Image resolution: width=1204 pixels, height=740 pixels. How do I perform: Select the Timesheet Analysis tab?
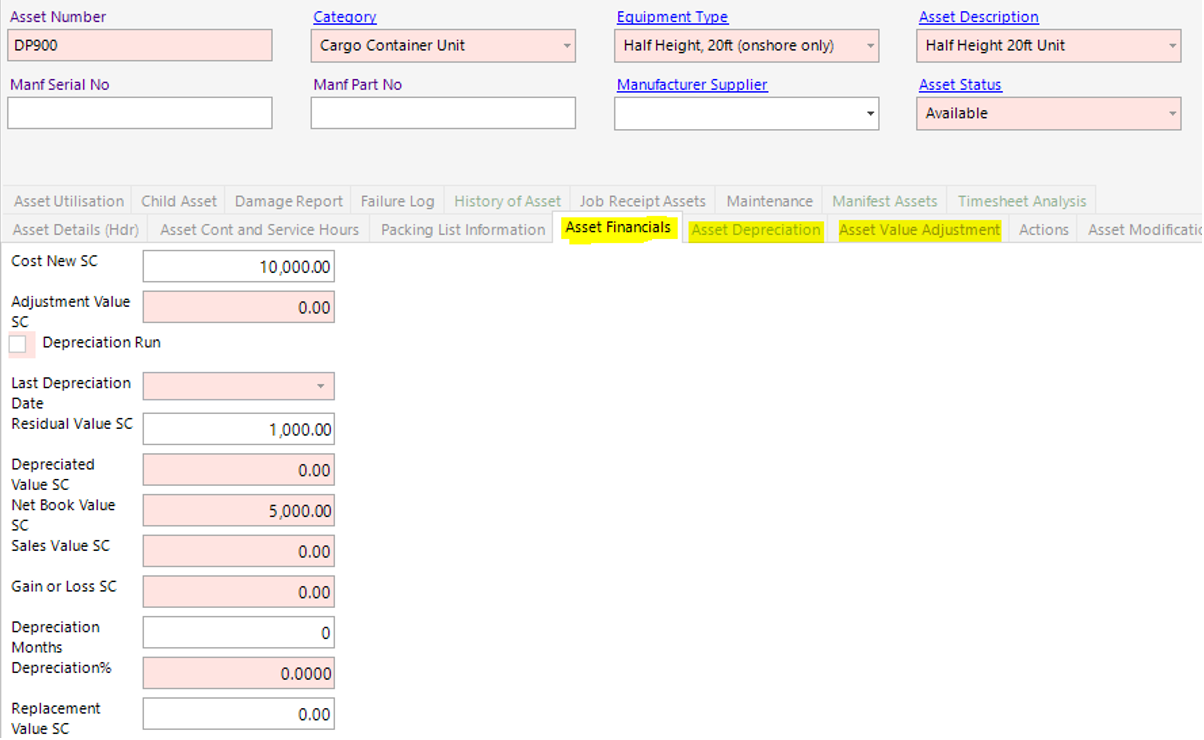click(x=1022, y=200)
